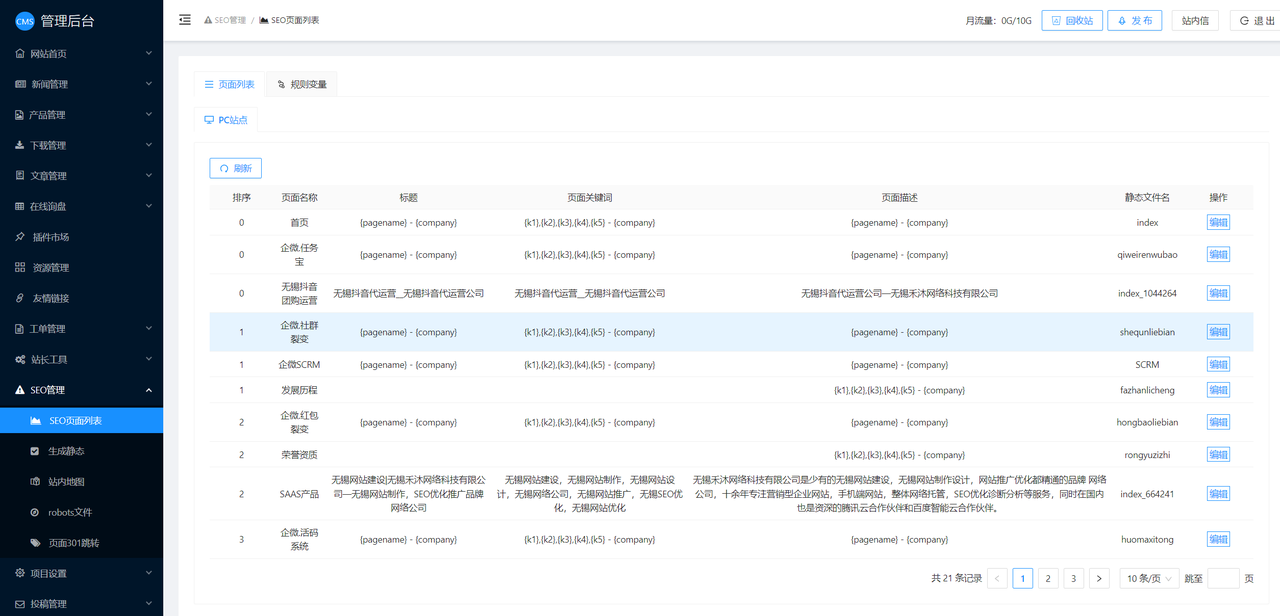Screen dimensions: 1280x616
Task: Go to page 2 of the list
Action: point(1048,578)
